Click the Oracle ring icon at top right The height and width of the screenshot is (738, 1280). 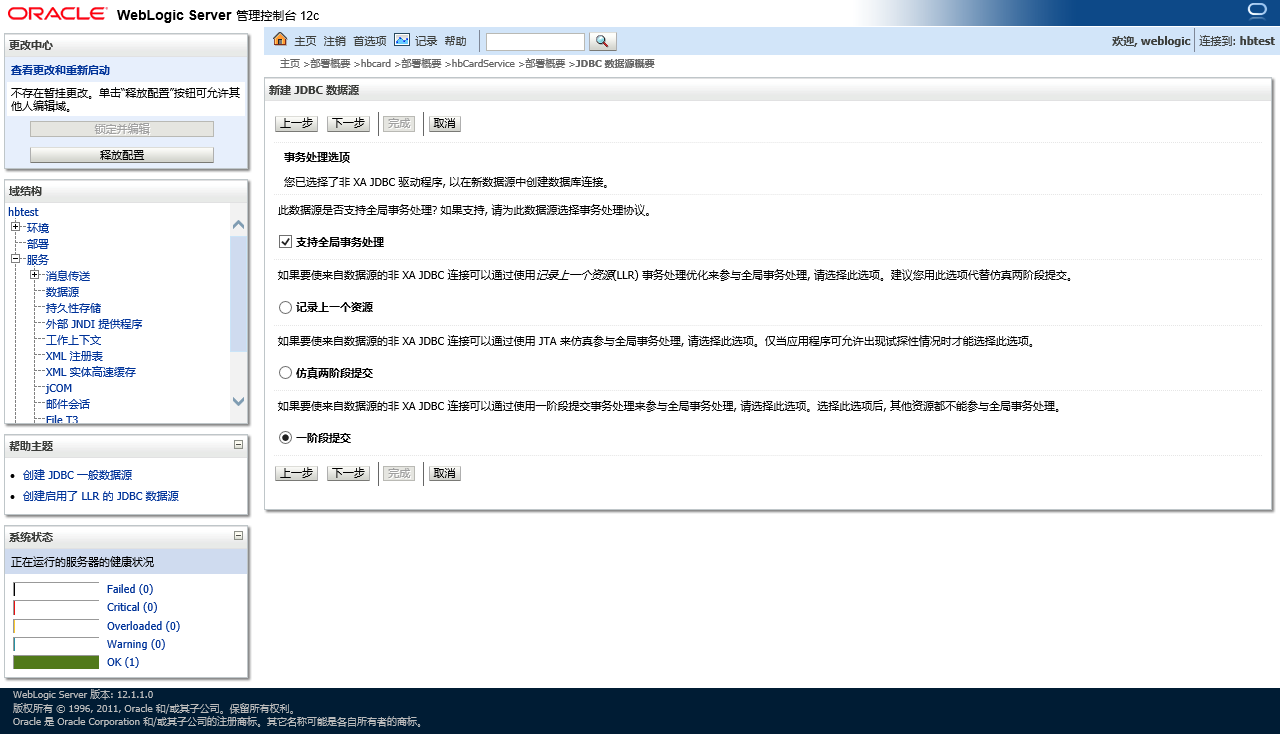[x=1257, y=11]
